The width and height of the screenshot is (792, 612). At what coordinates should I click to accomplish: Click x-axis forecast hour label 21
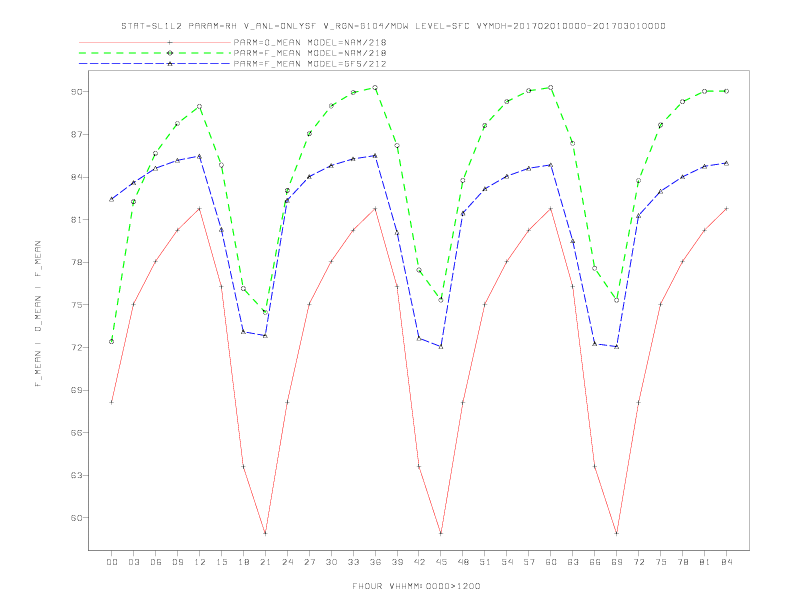265,562
